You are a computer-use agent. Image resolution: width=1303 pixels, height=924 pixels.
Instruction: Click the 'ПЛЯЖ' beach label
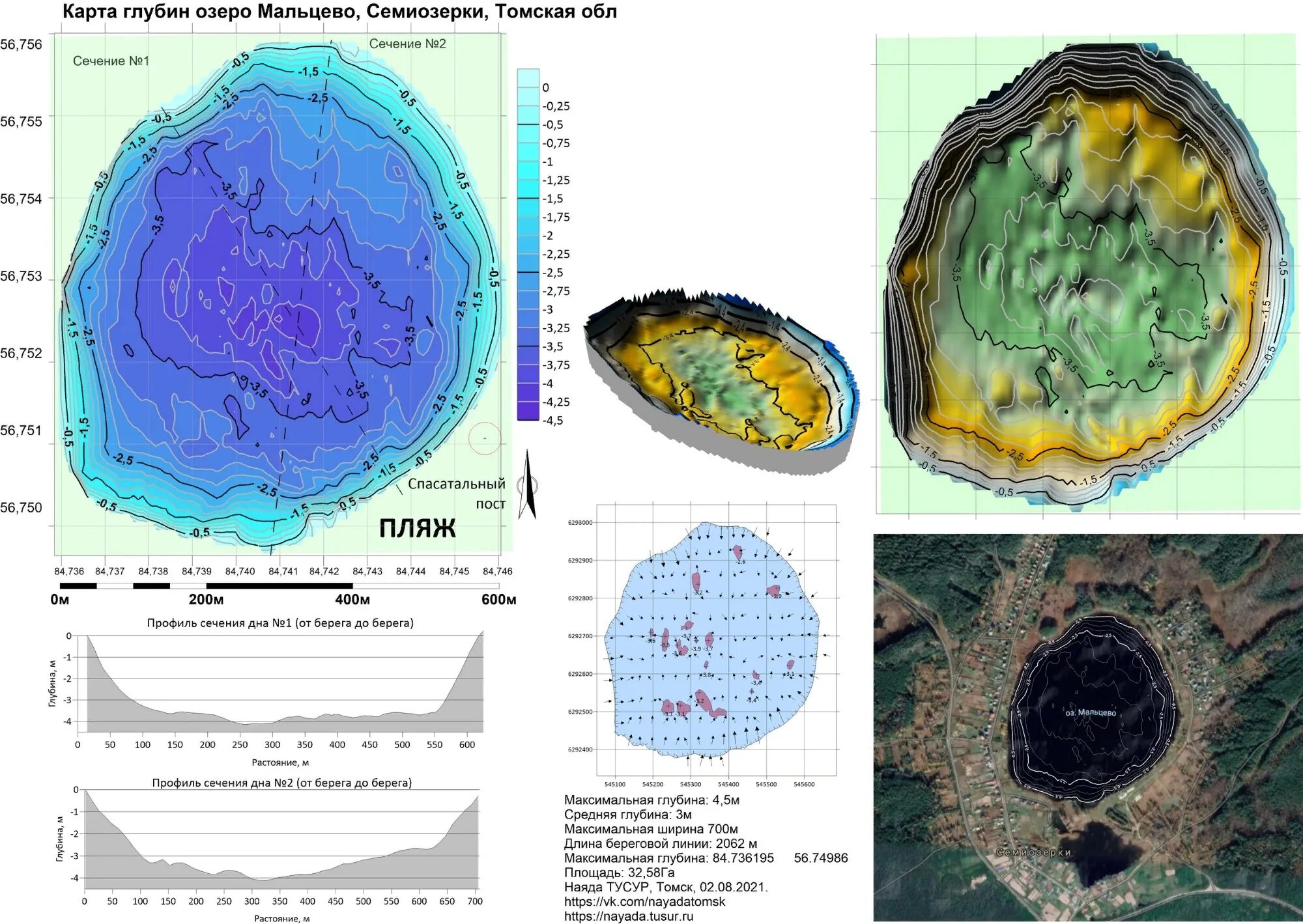click(x=418, y=528)
